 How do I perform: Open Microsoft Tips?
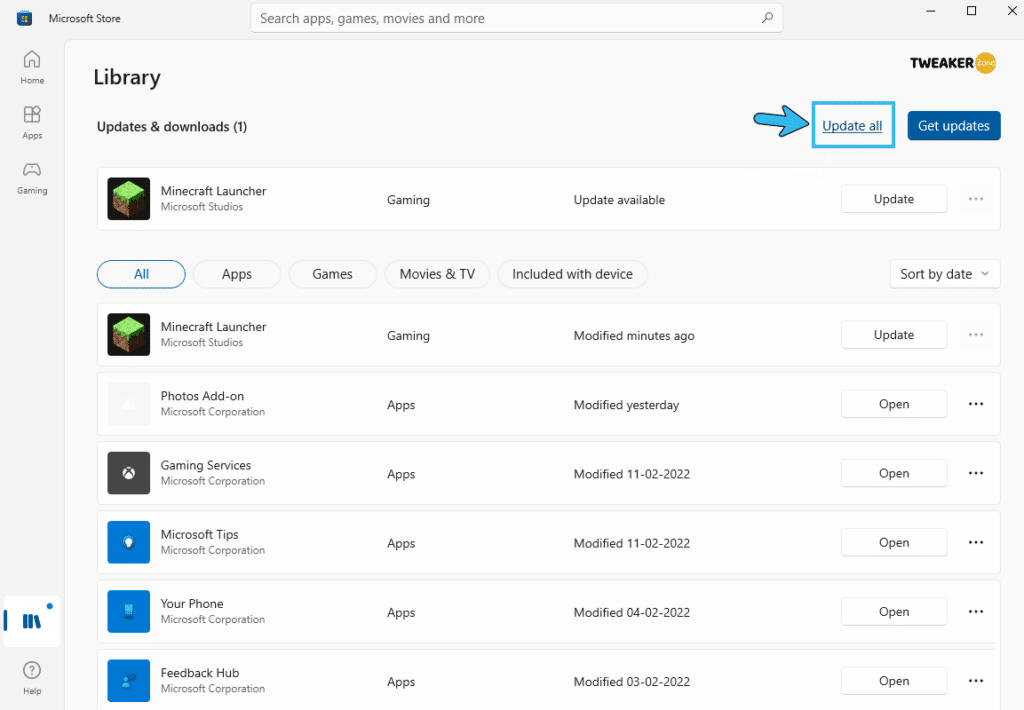(894, 543)
